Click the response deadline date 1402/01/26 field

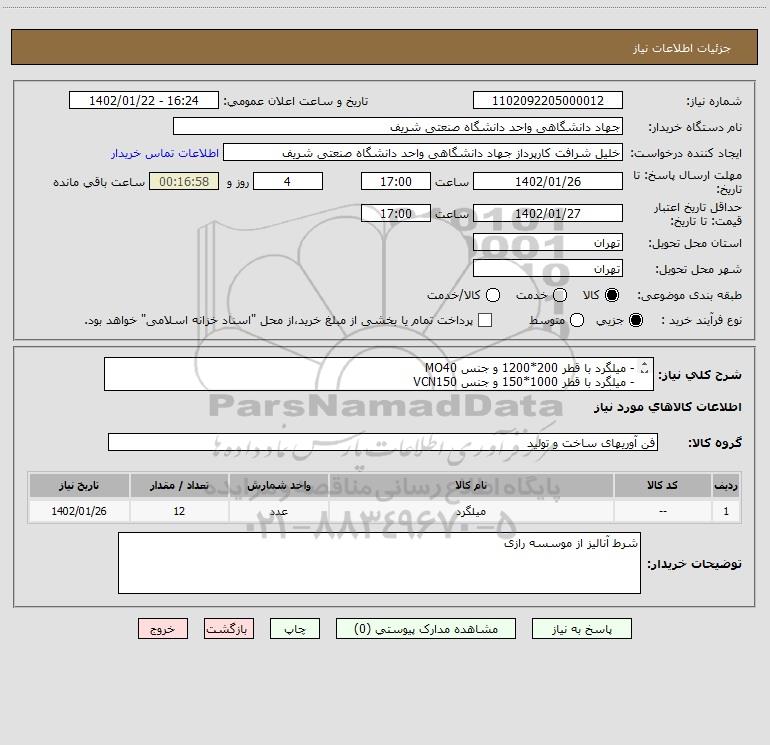548,181
